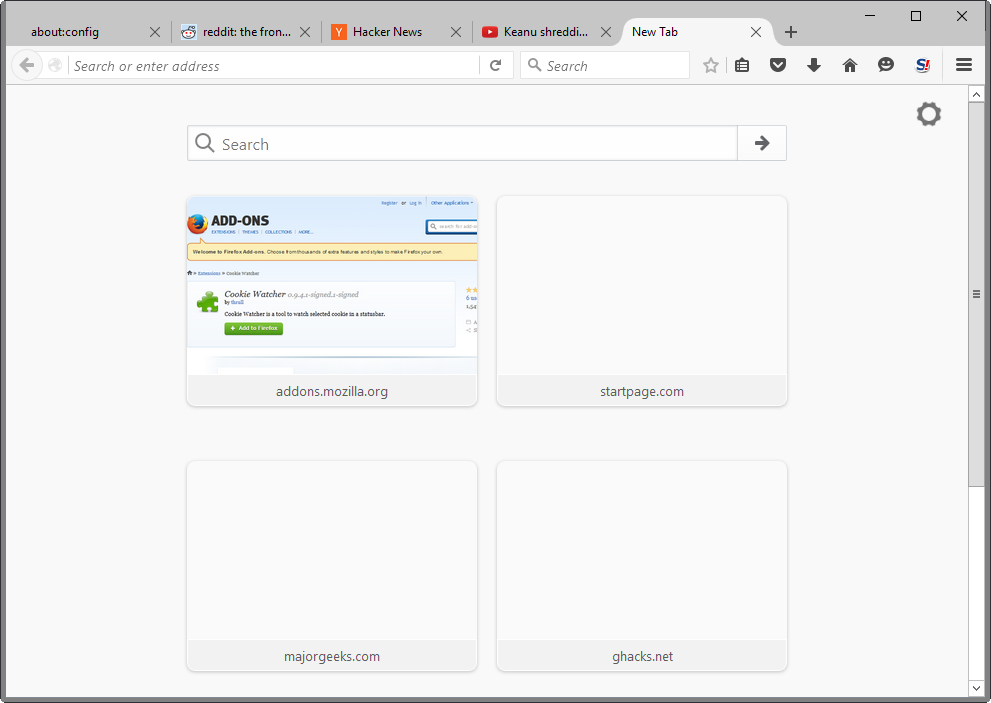
Task: Click magnifier icon in toolbar search box
Action: (535, 65)
